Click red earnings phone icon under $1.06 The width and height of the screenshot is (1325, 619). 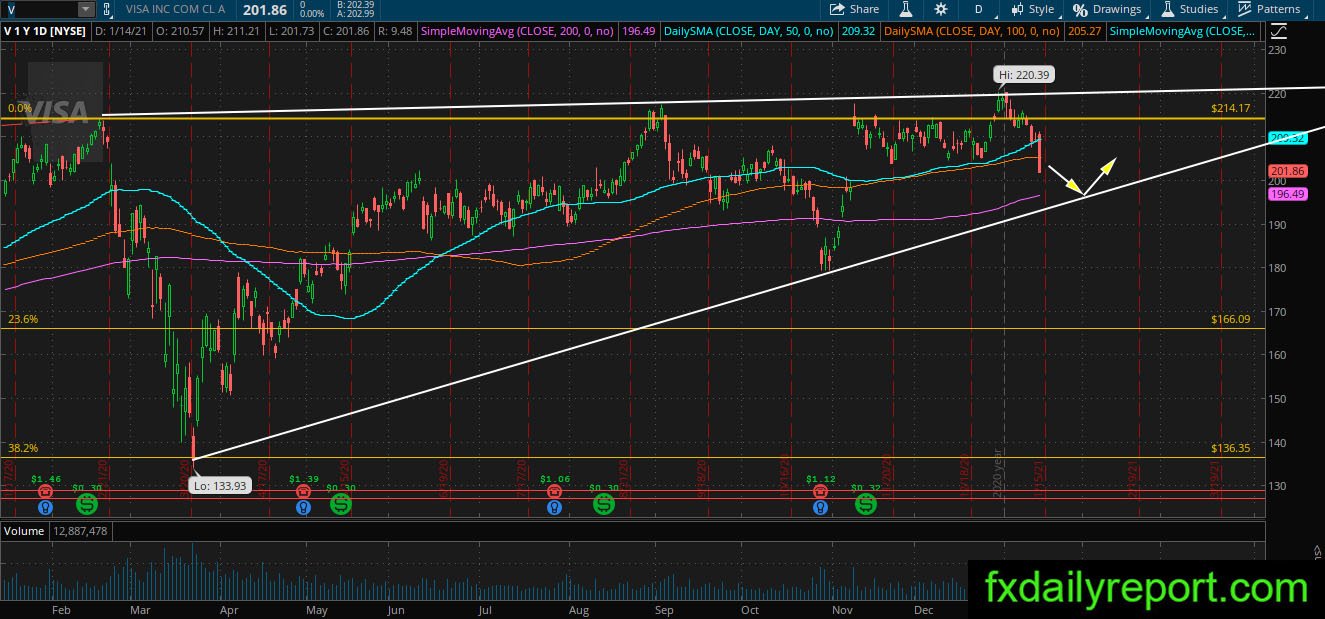(554, 492)
